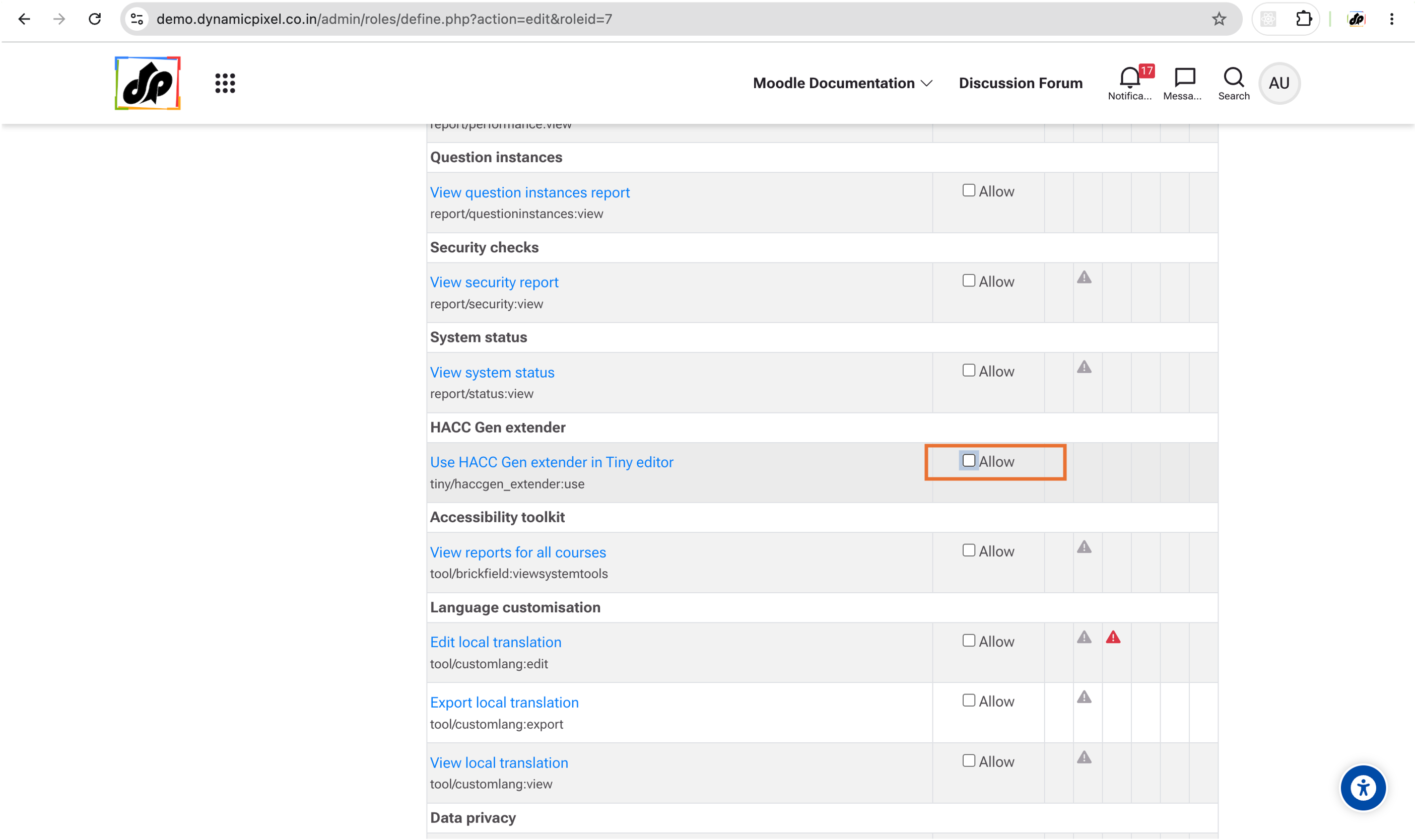
Task: Click grey risk icon for Edit local translation
Action: 1084,638
